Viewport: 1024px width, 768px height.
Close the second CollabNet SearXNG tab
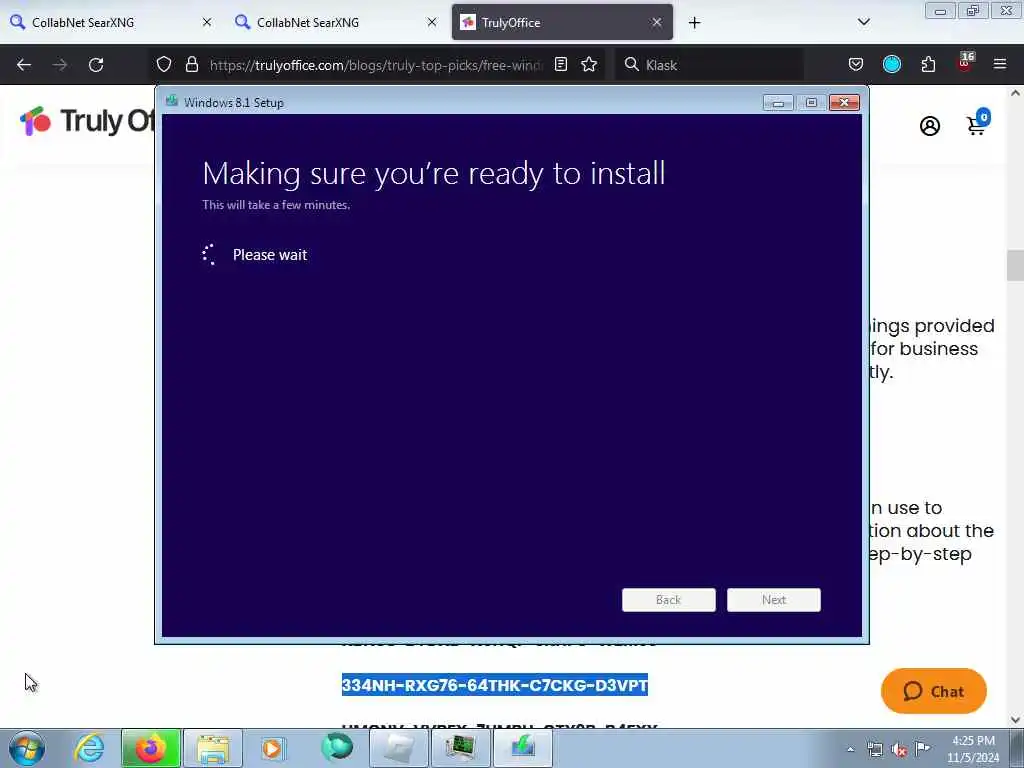pyautogui.click(x=432, y=23)
